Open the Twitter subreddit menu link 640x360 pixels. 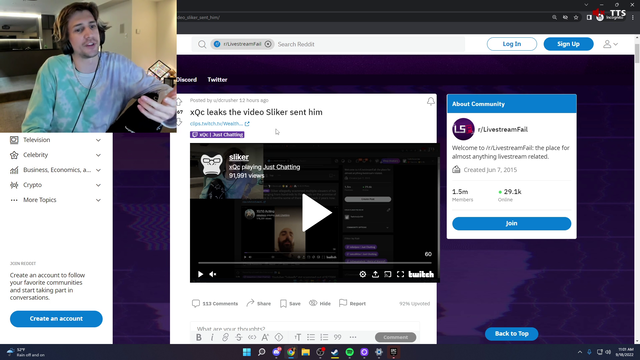(x=217, y=80)
